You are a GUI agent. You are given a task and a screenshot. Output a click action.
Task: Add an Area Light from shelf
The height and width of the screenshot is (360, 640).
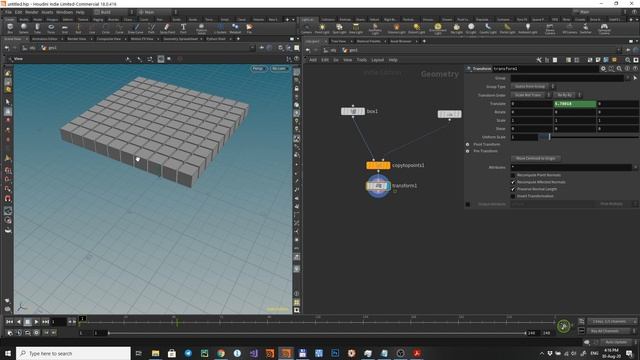click(356, 29)
